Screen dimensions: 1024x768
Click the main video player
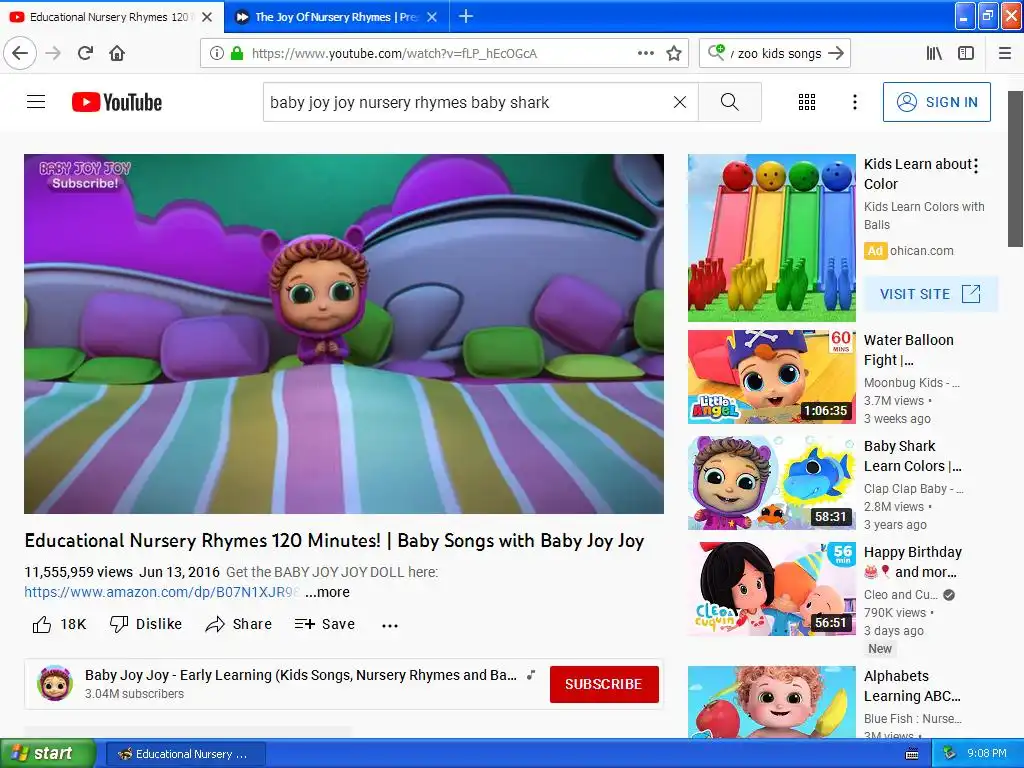coord(344,334)
